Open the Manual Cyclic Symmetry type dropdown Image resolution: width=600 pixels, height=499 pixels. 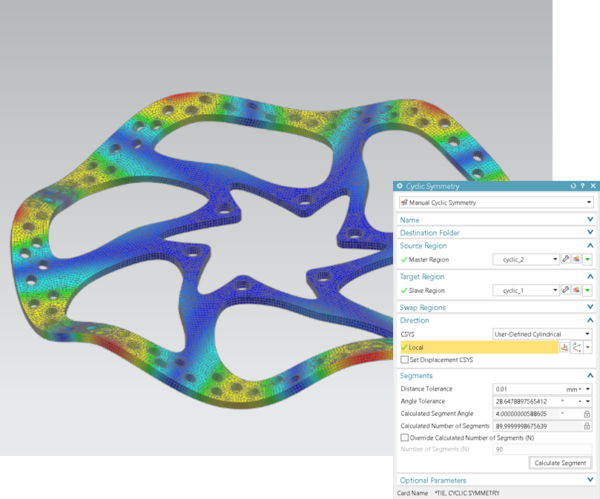(589, 203)
